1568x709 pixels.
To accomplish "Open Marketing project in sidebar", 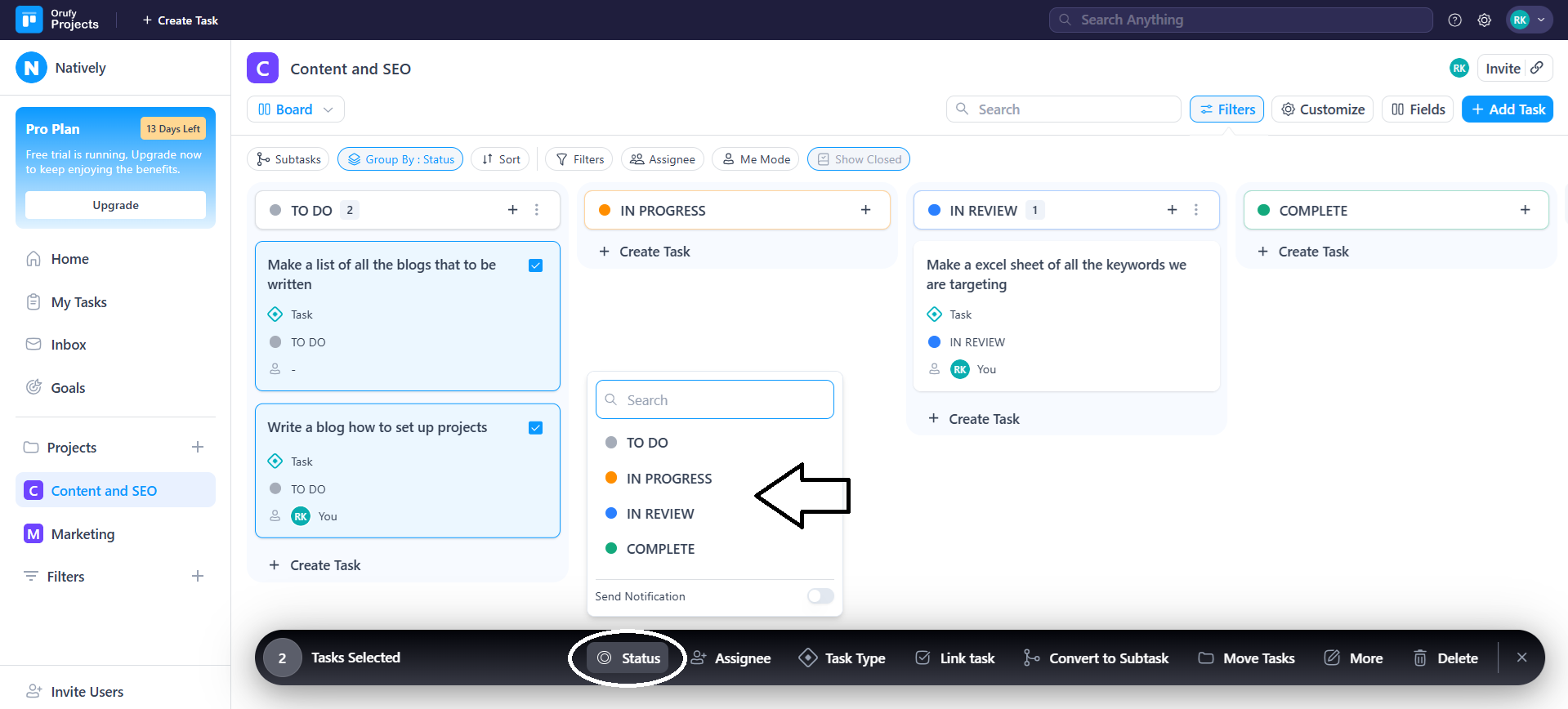I will pos(83,534).
